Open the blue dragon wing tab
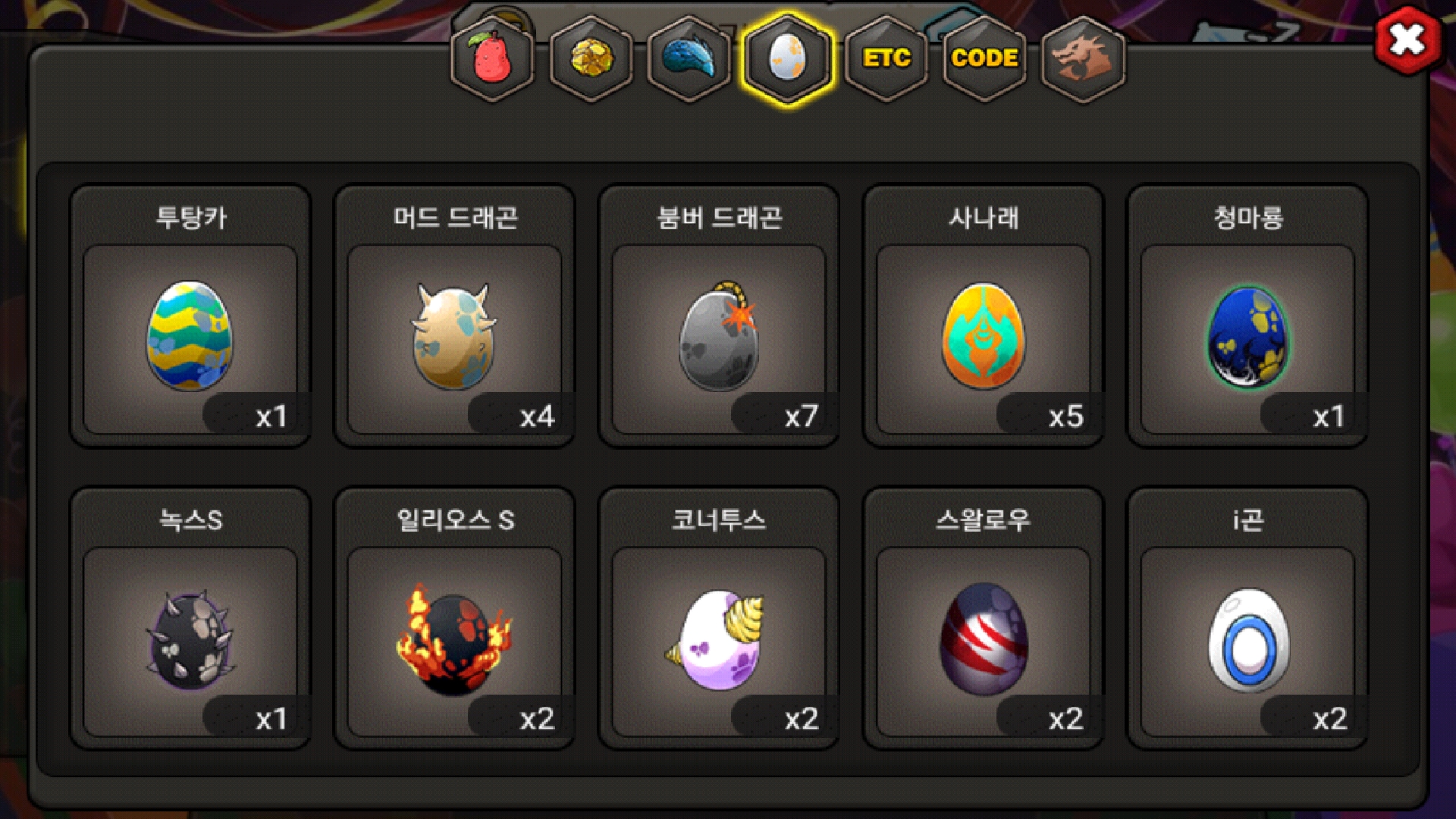Screen dimensions: 1456x819 tap(689, 58)
